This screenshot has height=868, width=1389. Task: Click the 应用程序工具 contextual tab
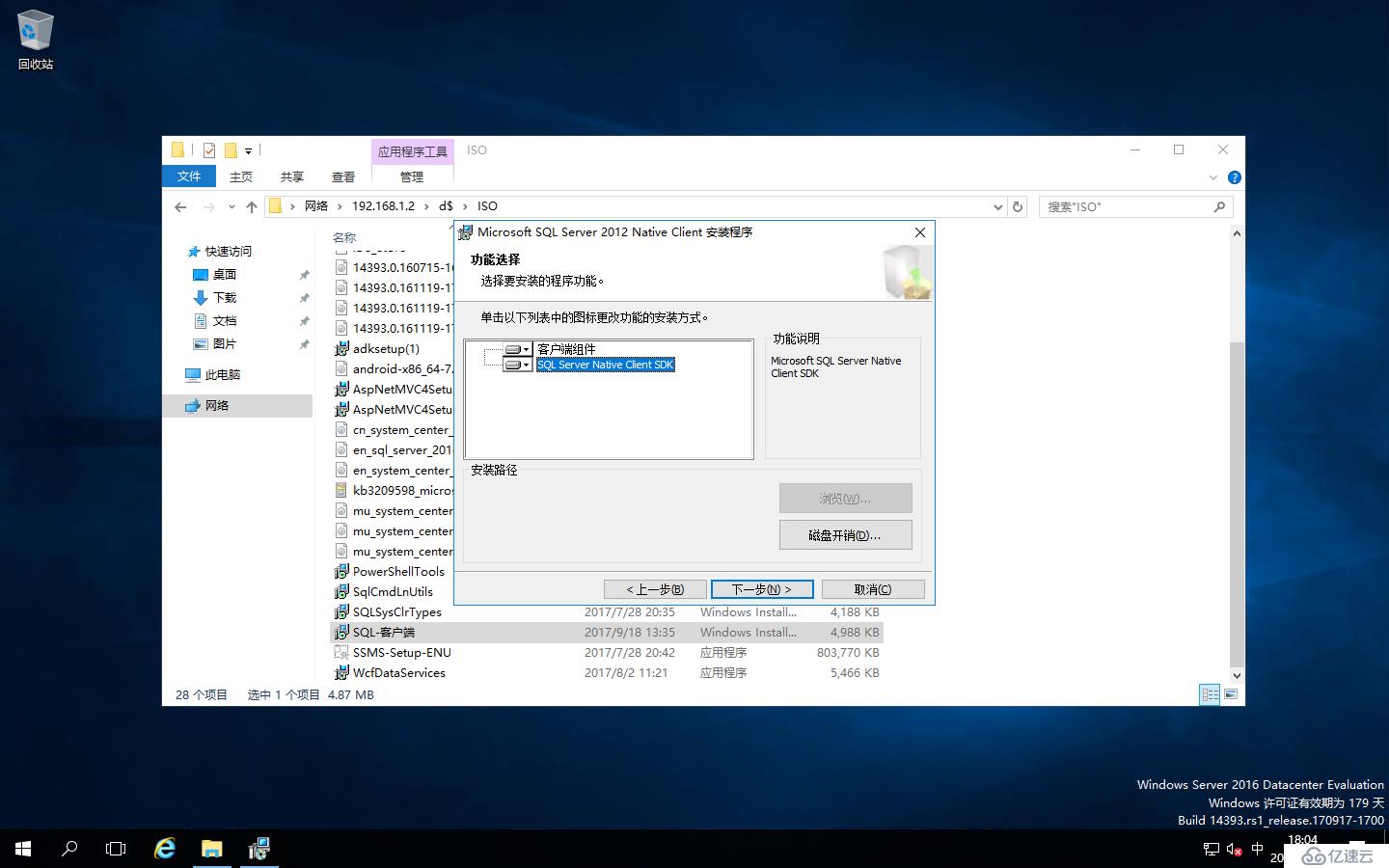(413, 151)
